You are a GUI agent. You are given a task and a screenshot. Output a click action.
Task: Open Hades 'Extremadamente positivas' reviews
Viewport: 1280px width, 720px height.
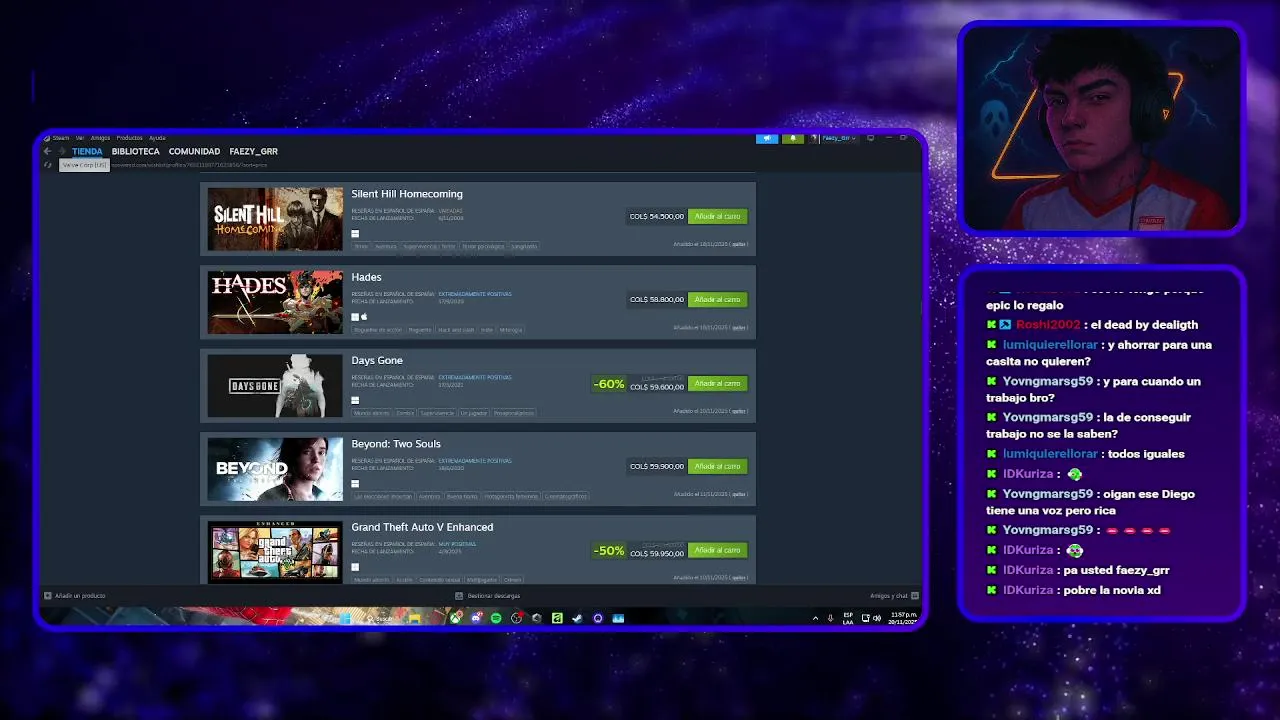[x=475, y=294]
